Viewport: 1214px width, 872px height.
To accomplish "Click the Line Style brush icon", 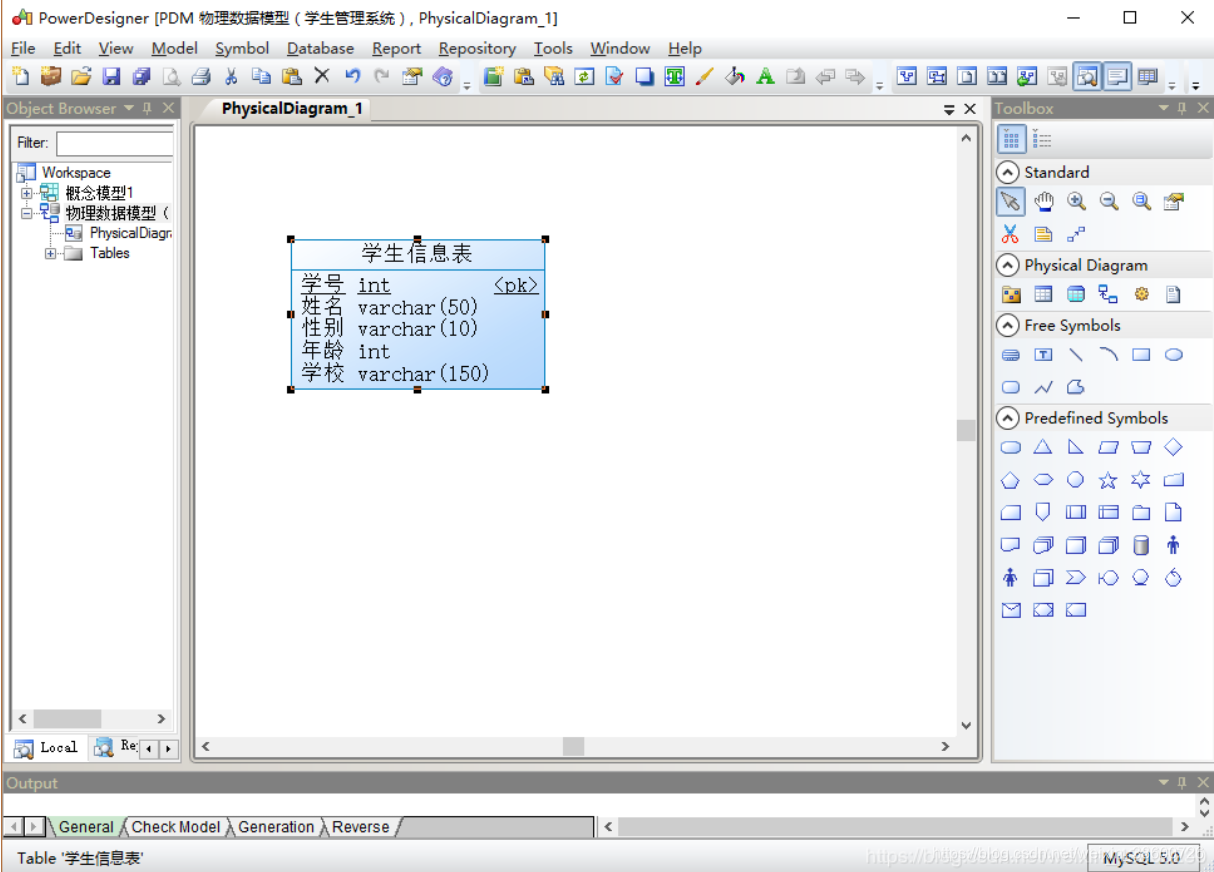I will coord(705,76).
